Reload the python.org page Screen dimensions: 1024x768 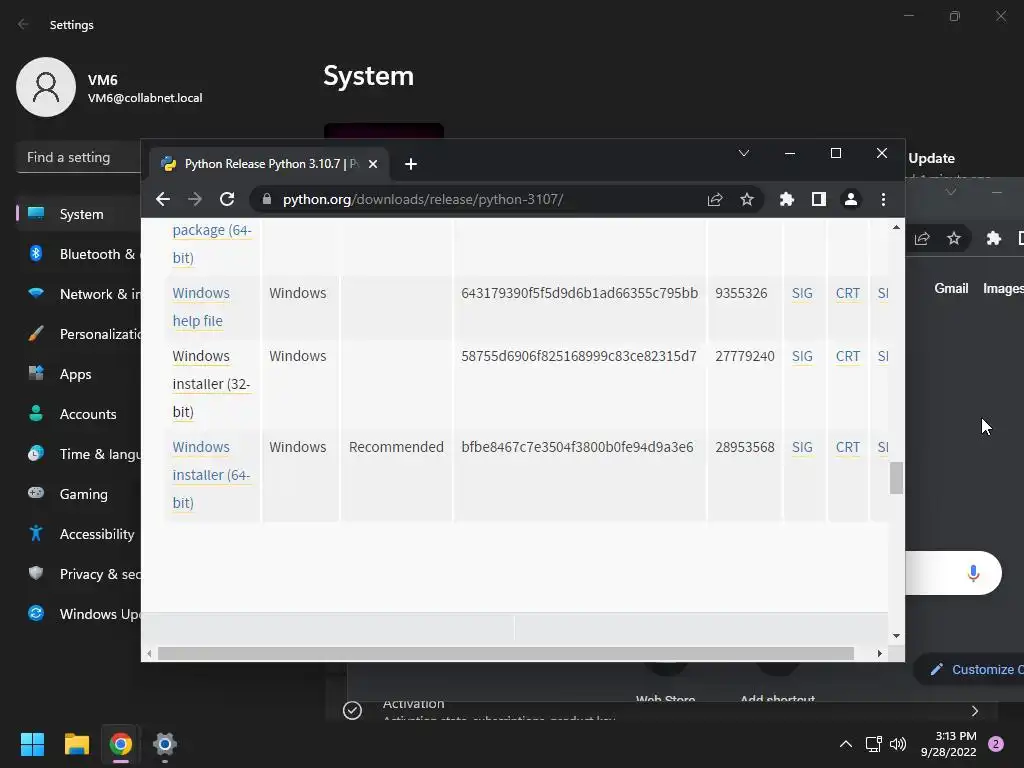[227, 199]
